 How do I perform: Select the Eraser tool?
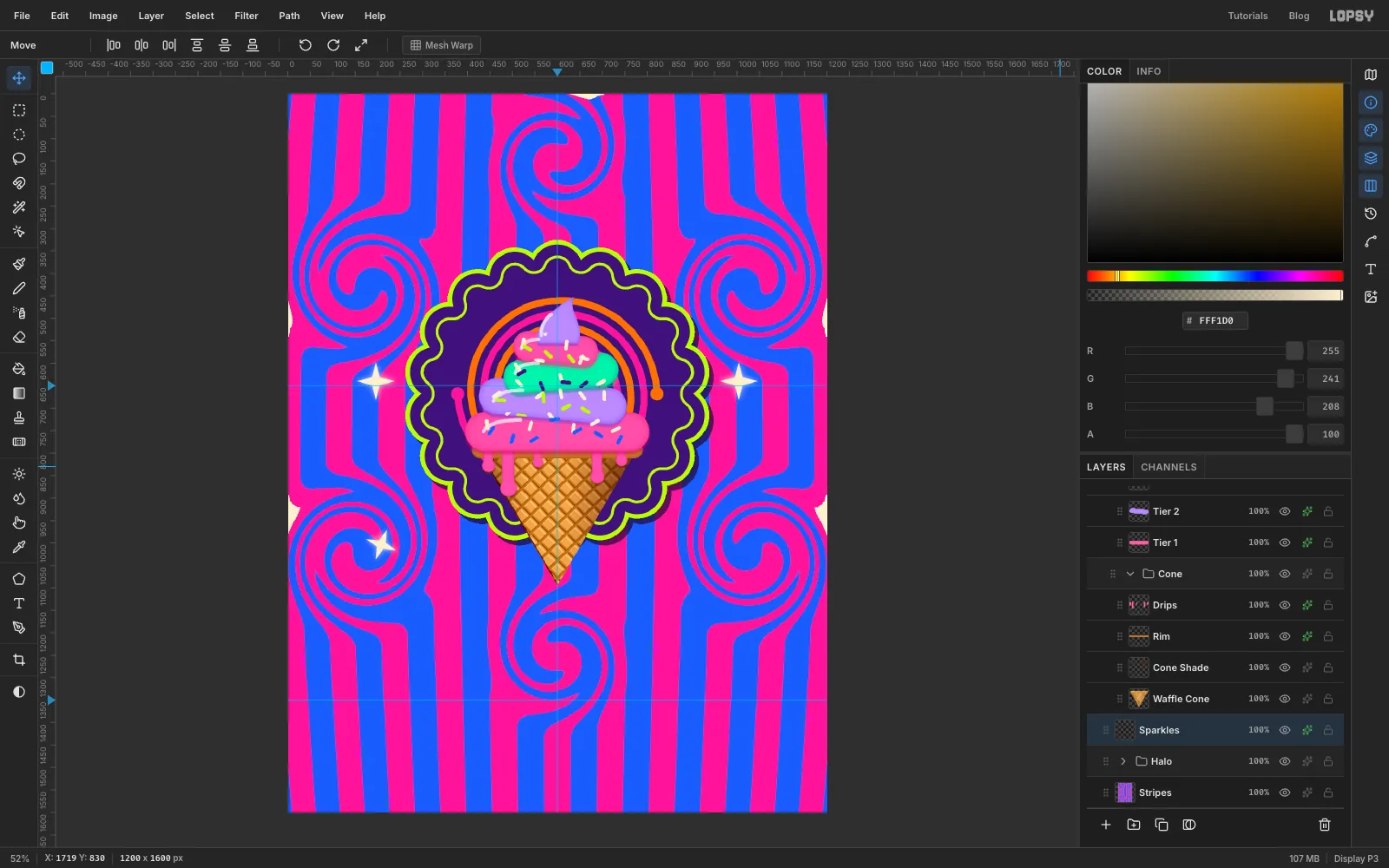pos(19,337)
